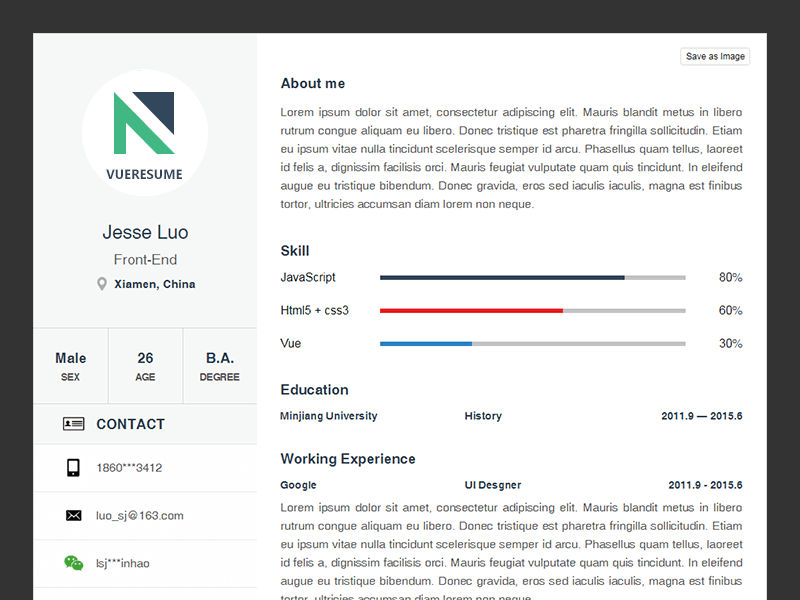This screenshot has width=800, height=600.
Task: Click the Minjiang University entry under Education
Action: pyautogui.click(x=328, y=415)
